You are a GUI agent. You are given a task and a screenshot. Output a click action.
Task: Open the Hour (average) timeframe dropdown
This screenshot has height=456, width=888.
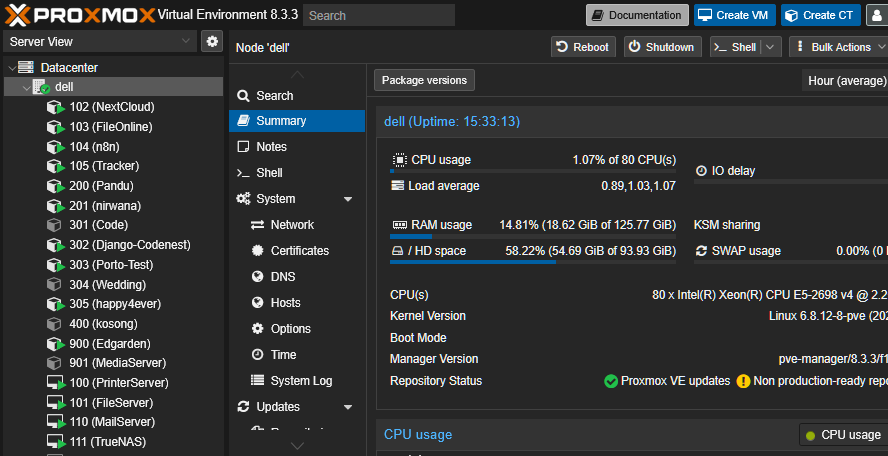[x=845, y=80]
